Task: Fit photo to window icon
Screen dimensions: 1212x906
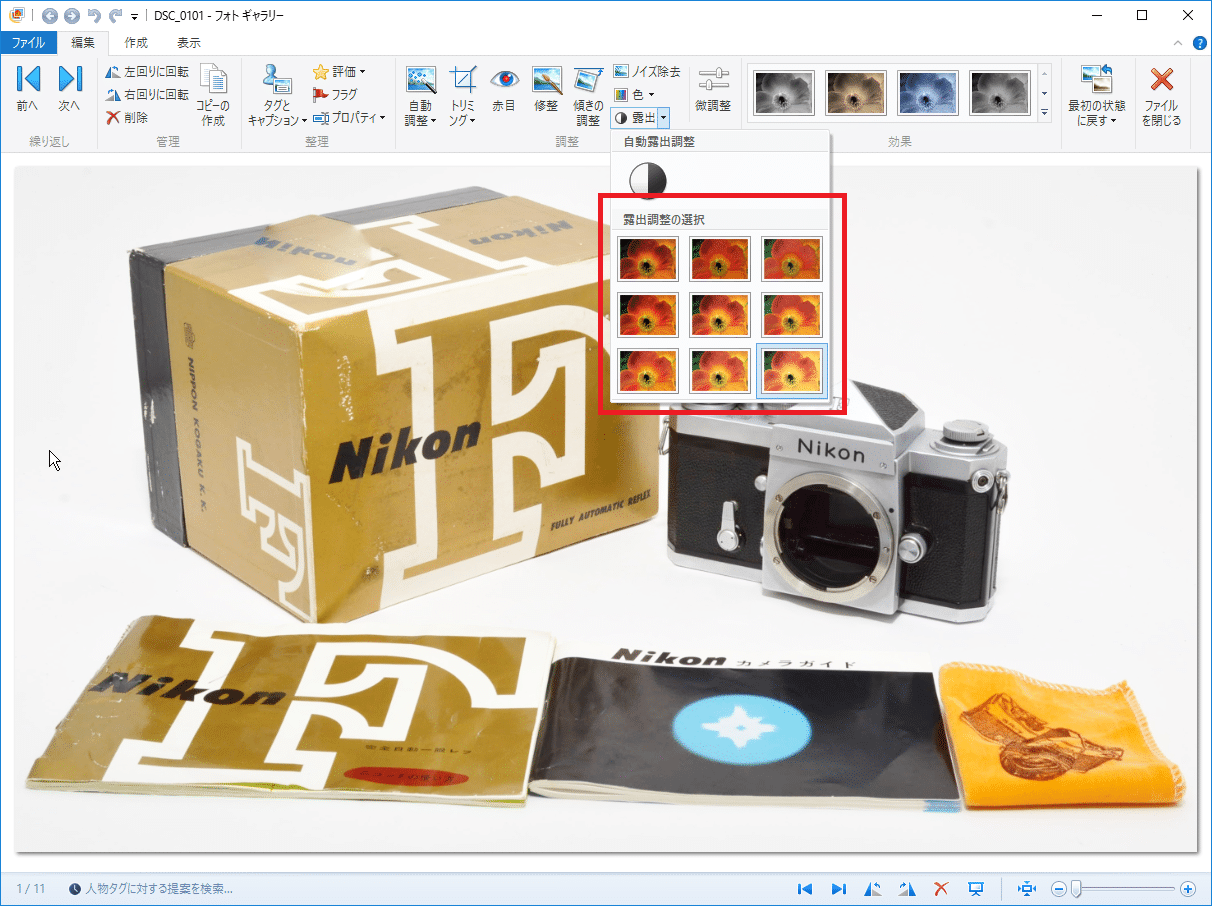Action: pos(1026,888)
